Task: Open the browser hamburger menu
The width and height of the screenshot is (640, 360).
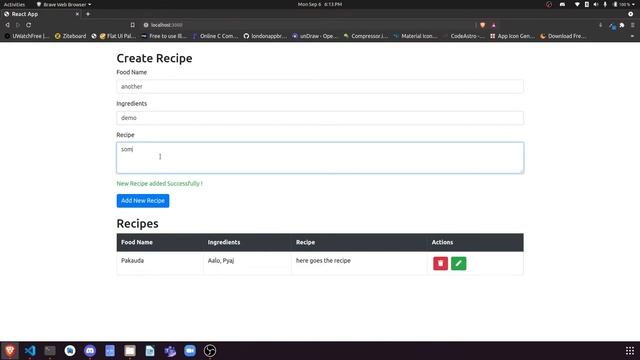Action: [x=633, y=25]
